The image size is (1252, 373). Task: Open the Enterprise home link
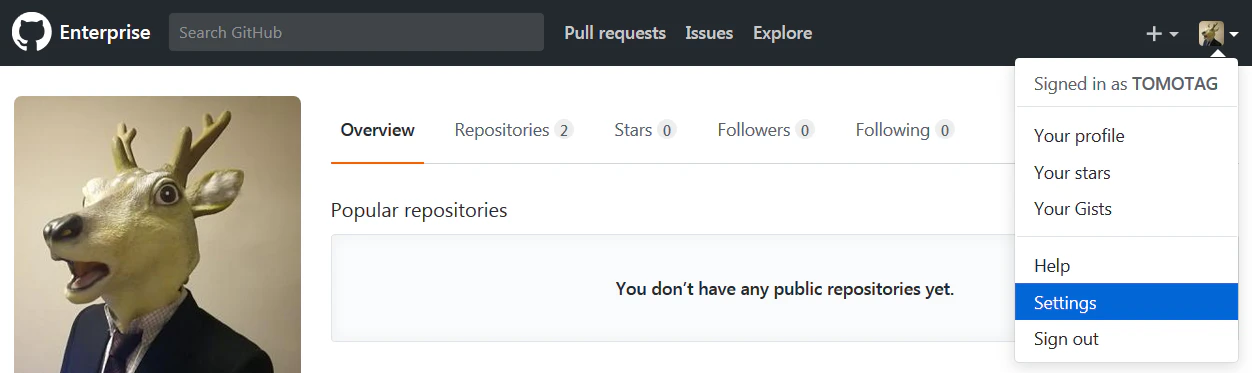coord(105,33)
